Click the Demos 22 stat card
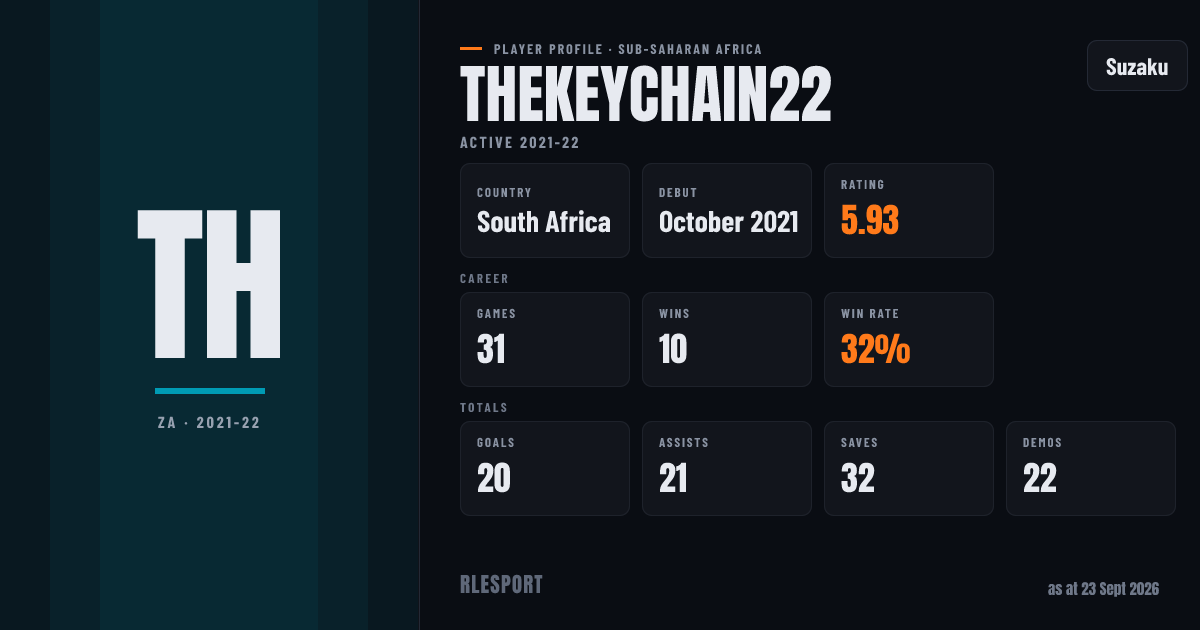The image size is (1200, 630). click(x=1091, y=469)
